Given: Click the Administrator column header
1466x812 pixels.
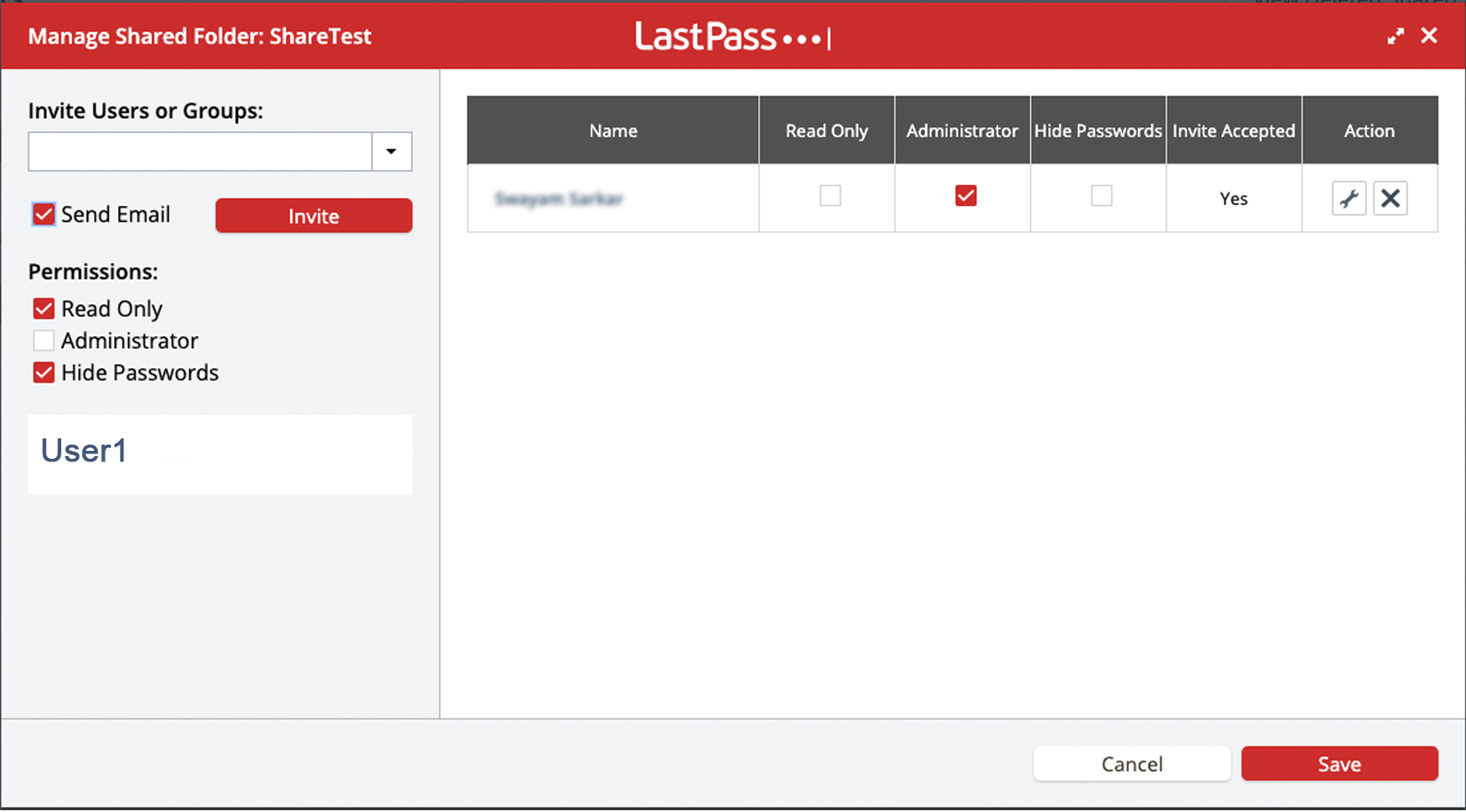Looking at the screenshot, I should pos(963,130).
